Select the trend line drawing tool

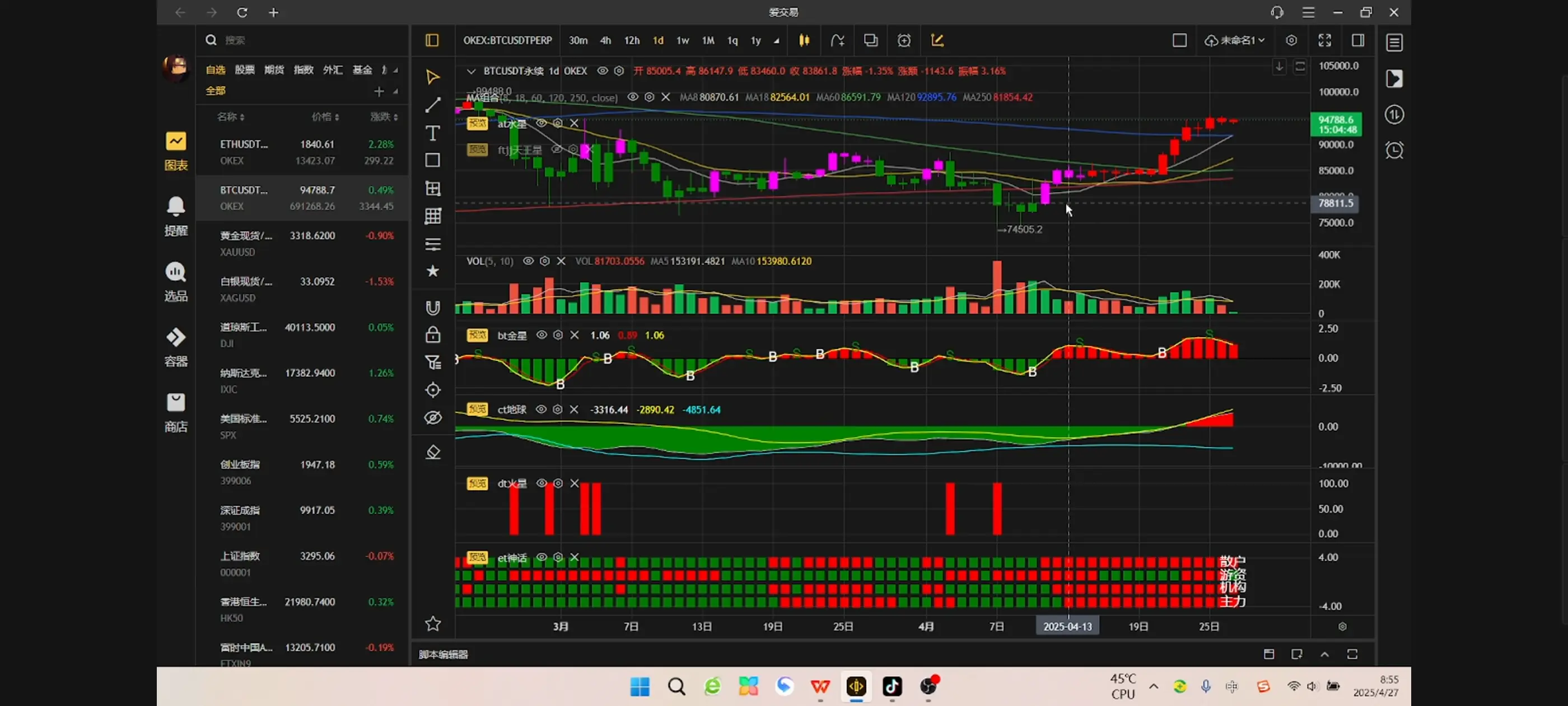[432, 105]
